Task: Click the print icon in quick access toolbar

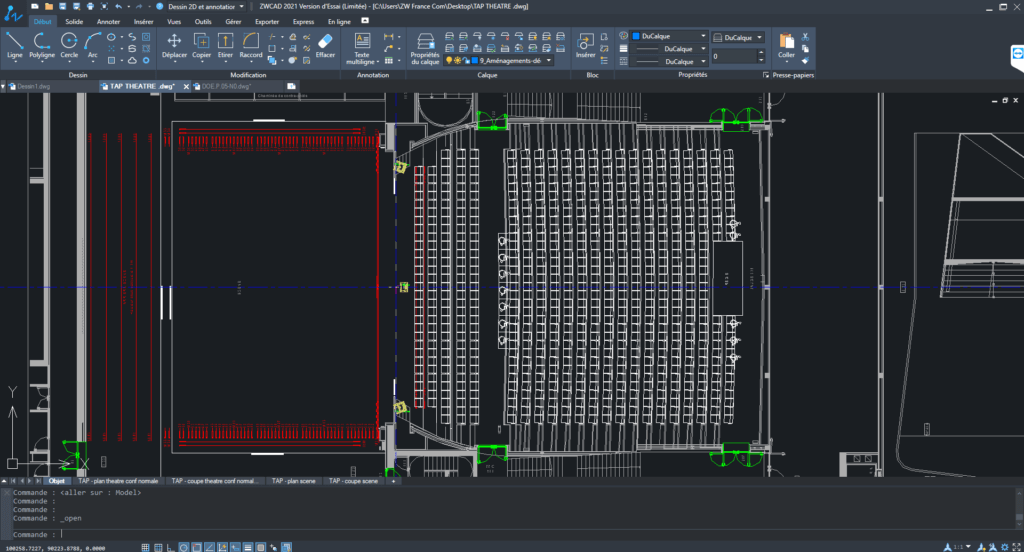Action: click(90, 7)
